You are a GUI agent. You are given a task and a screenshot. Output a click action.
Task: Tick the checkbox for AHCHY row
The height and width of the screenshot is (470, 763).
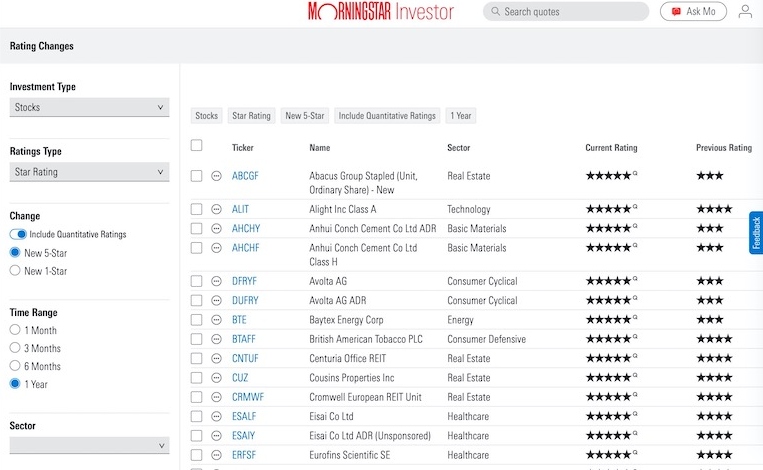(x=196, y=228)
